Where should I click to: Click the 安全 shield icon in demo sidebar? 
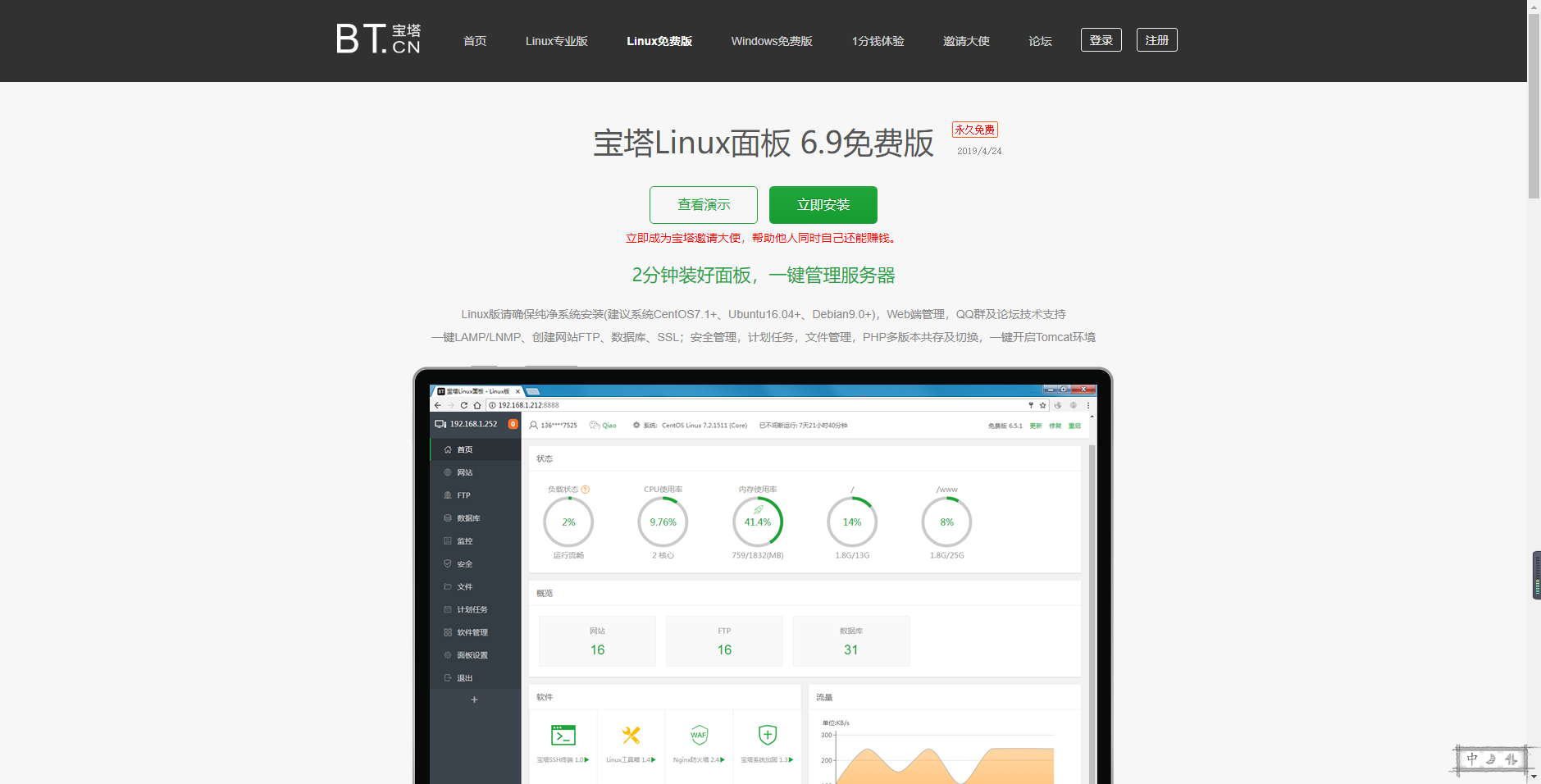click(448, 563)
